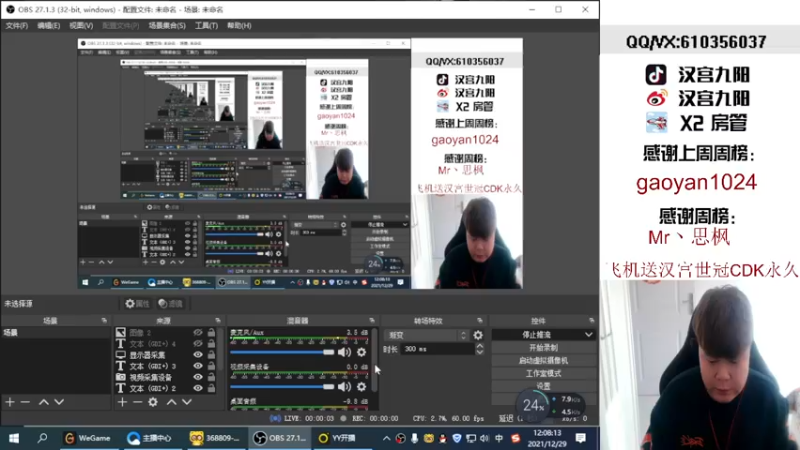The image size is (800, 450).
Task: Open WeGame from the taskbar
Action: point(87,438)
